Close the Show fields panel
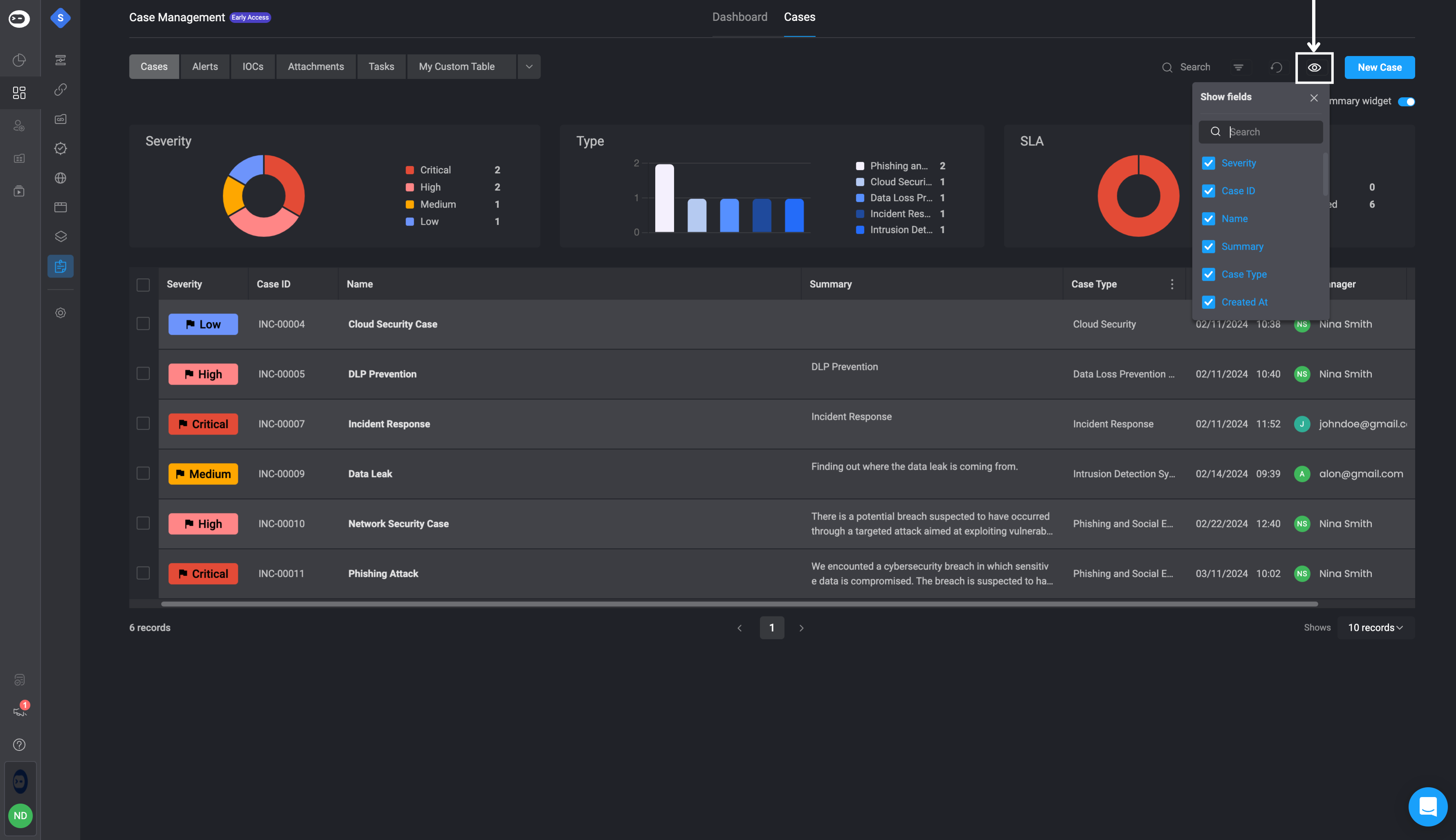This screenshot has height=840, width=1456. click(x=1313, y=98)
